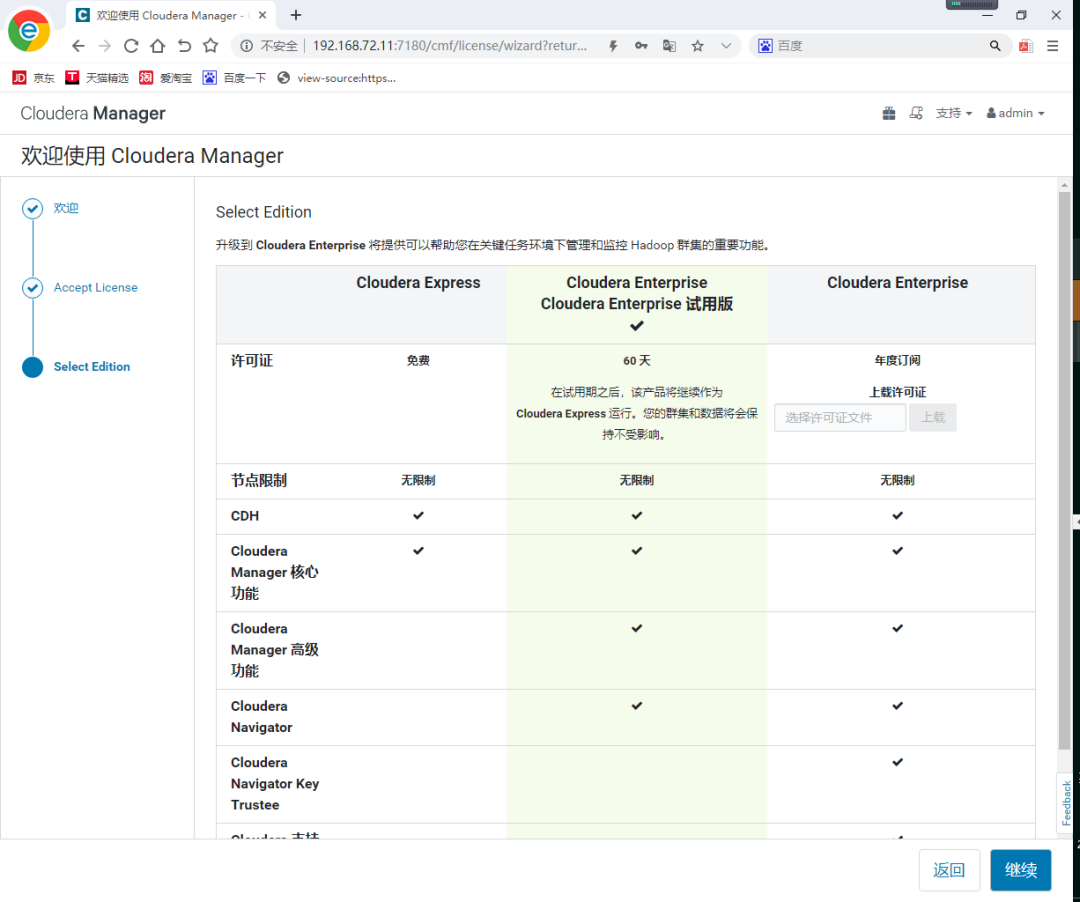Click the undo/restore tab arrow icon
1080x902 pixels.
tap(184, 46)
